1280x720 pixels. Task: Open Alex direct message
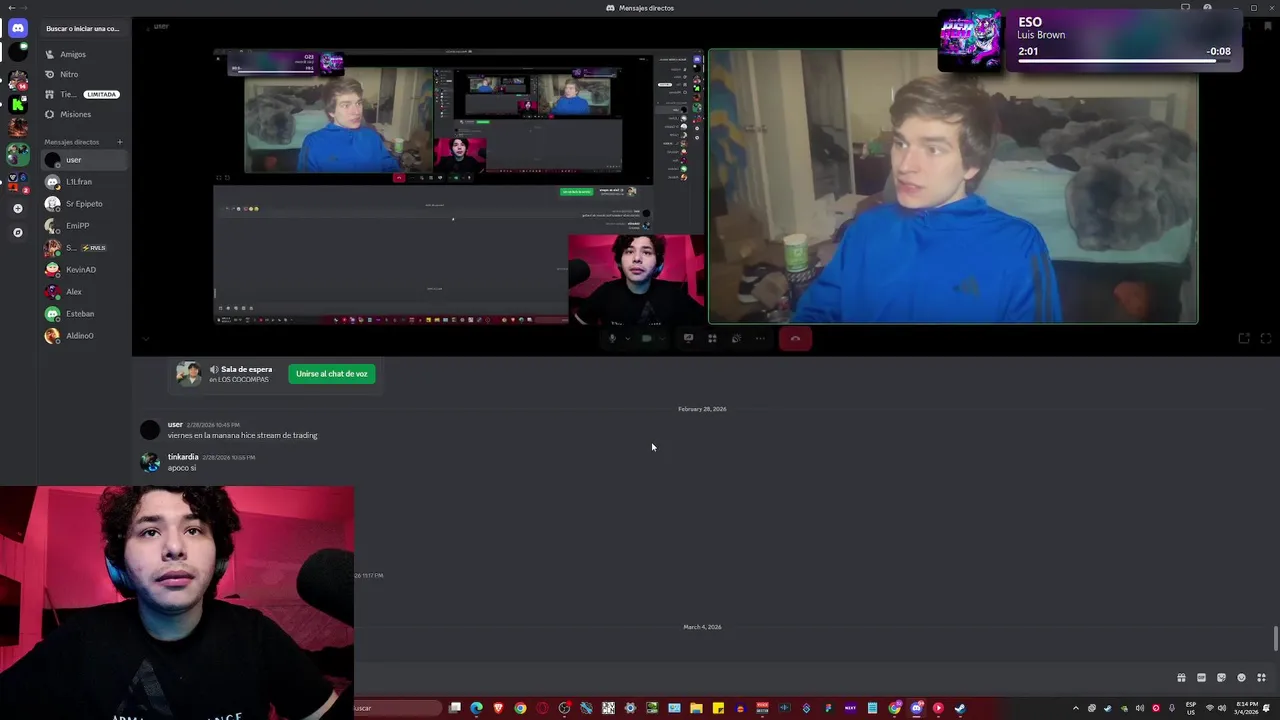[x=84, y=292]
